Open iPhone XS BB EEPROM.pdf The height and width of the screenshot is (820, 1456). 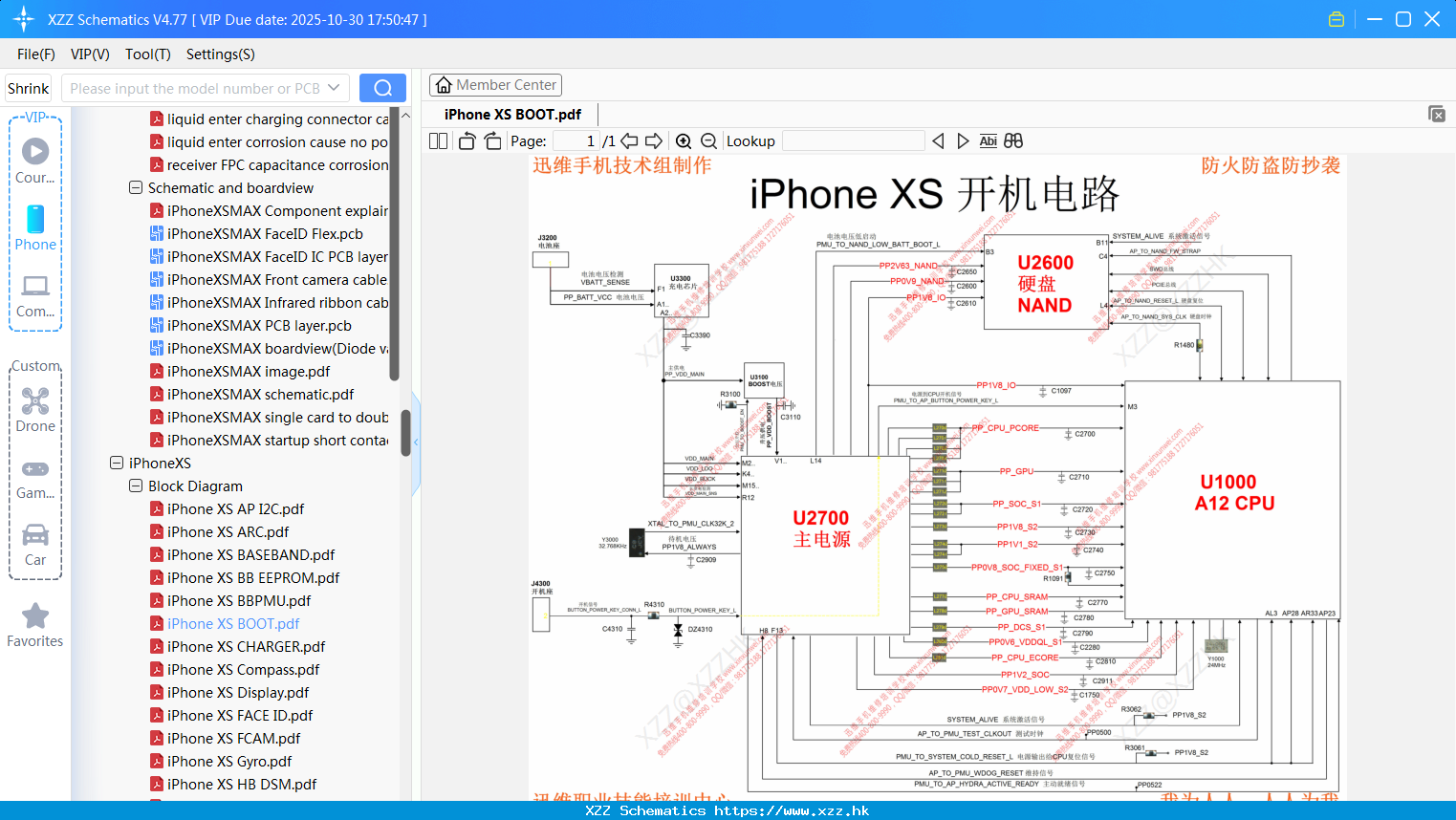point(253,577)
